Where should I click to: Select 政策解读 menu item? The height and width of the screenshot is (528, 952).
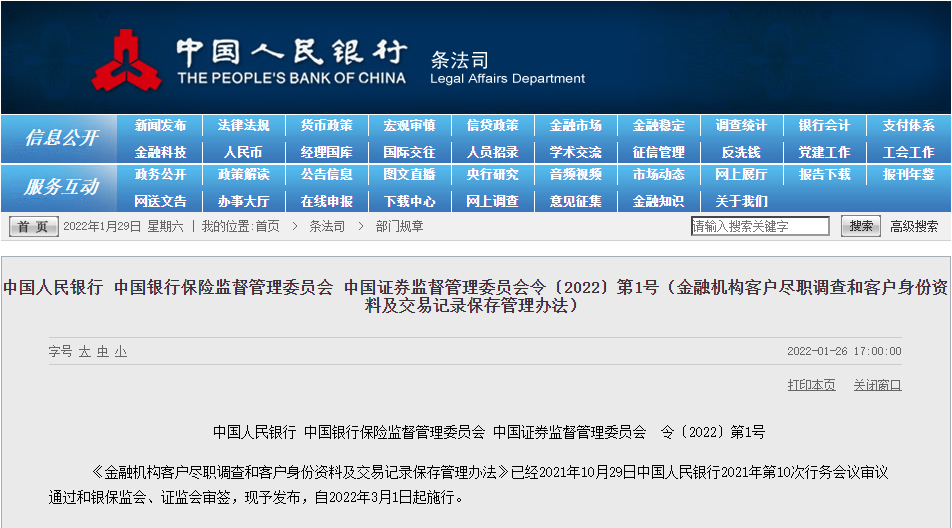243,175
